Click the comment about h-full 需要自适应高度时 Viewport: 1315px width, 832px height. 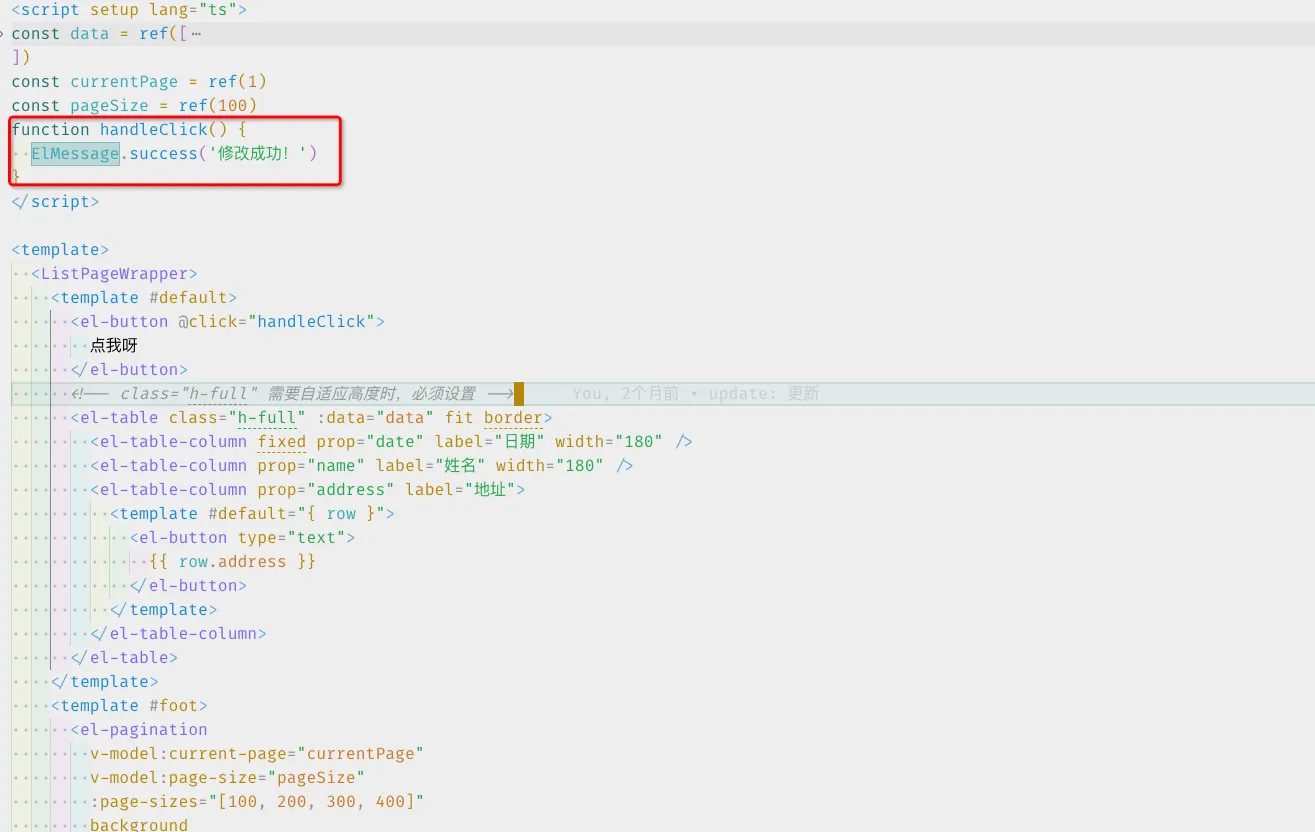pyautogui.click(x=292, y=394)
